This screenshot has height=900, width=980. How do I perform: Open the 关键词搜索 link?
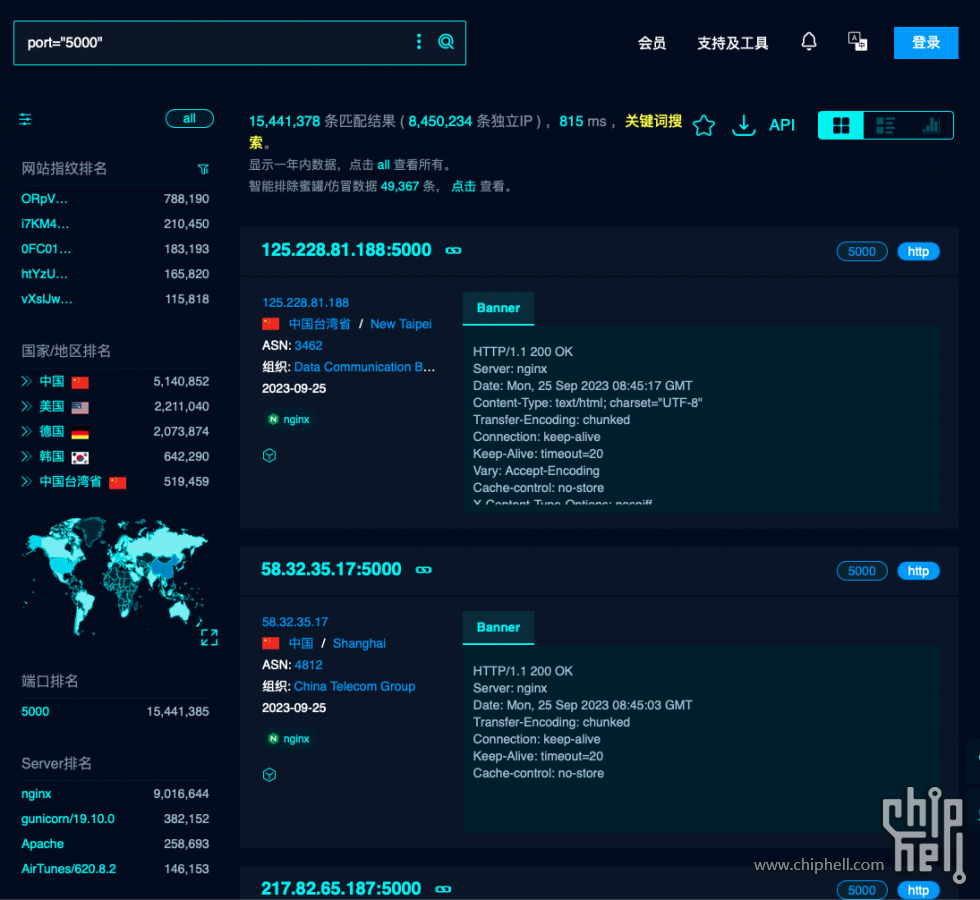pos(654,122)
